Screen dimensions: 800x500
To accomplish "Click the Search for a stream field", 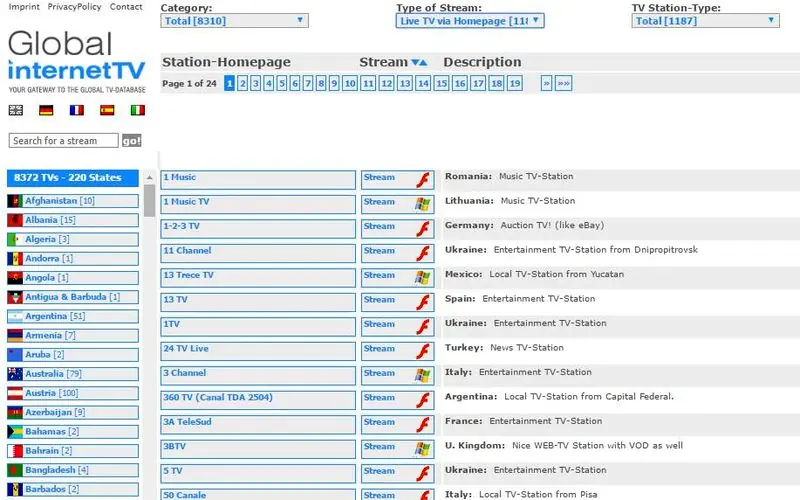I will pyautogui.click(x=63, y=141).
